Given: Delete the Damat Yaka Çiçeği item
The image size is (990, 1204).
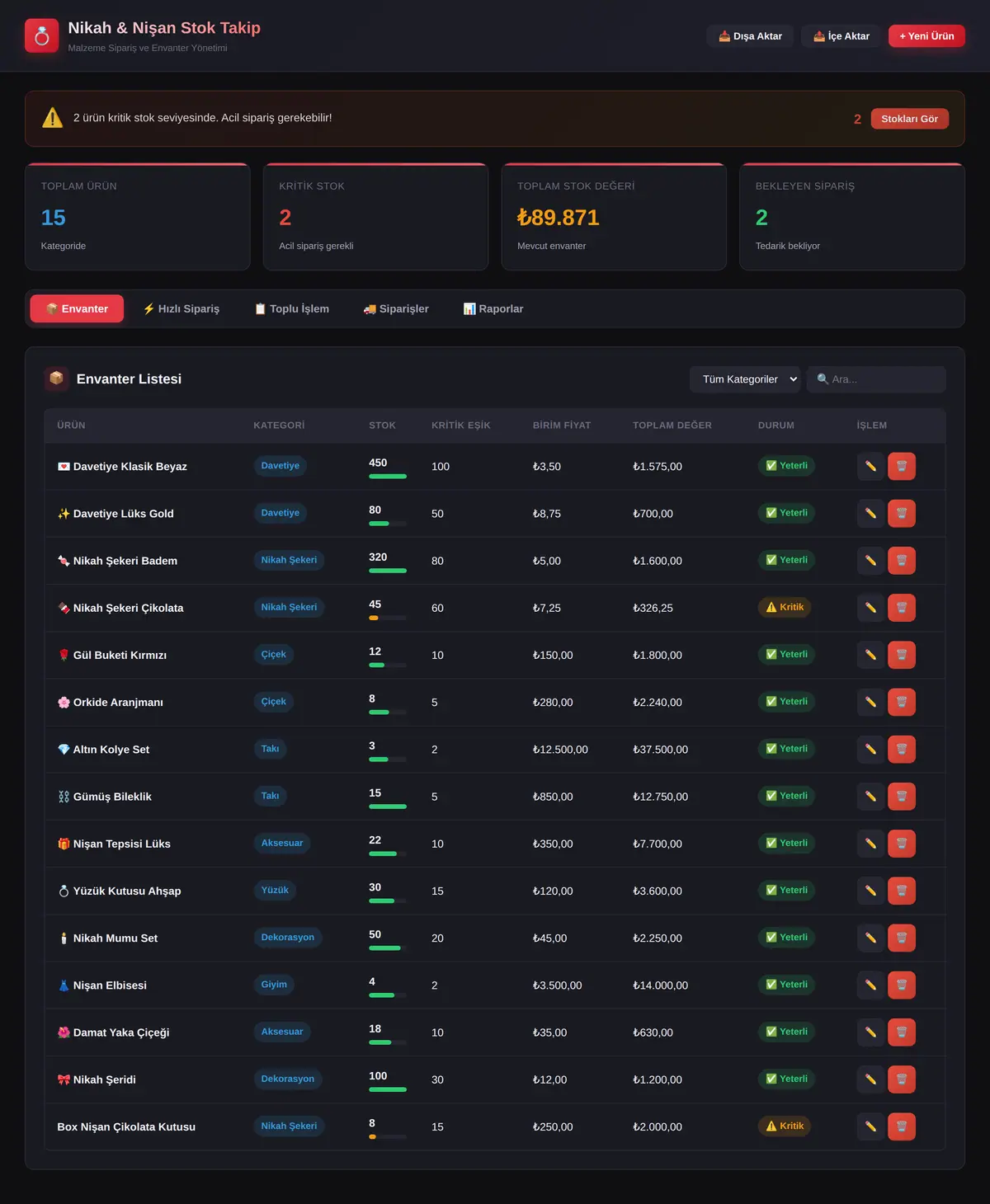Looking at the screenshot, I should (902, 1032).
